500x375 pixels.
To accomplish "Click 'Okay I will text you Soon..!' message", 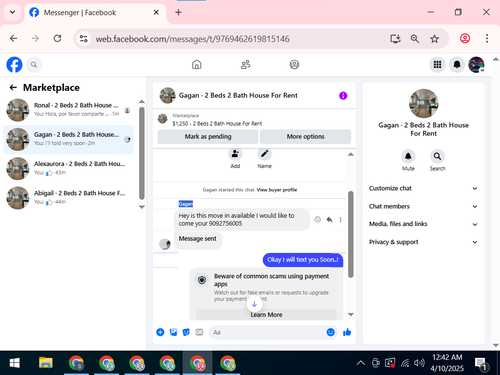I will click(303, 260).
